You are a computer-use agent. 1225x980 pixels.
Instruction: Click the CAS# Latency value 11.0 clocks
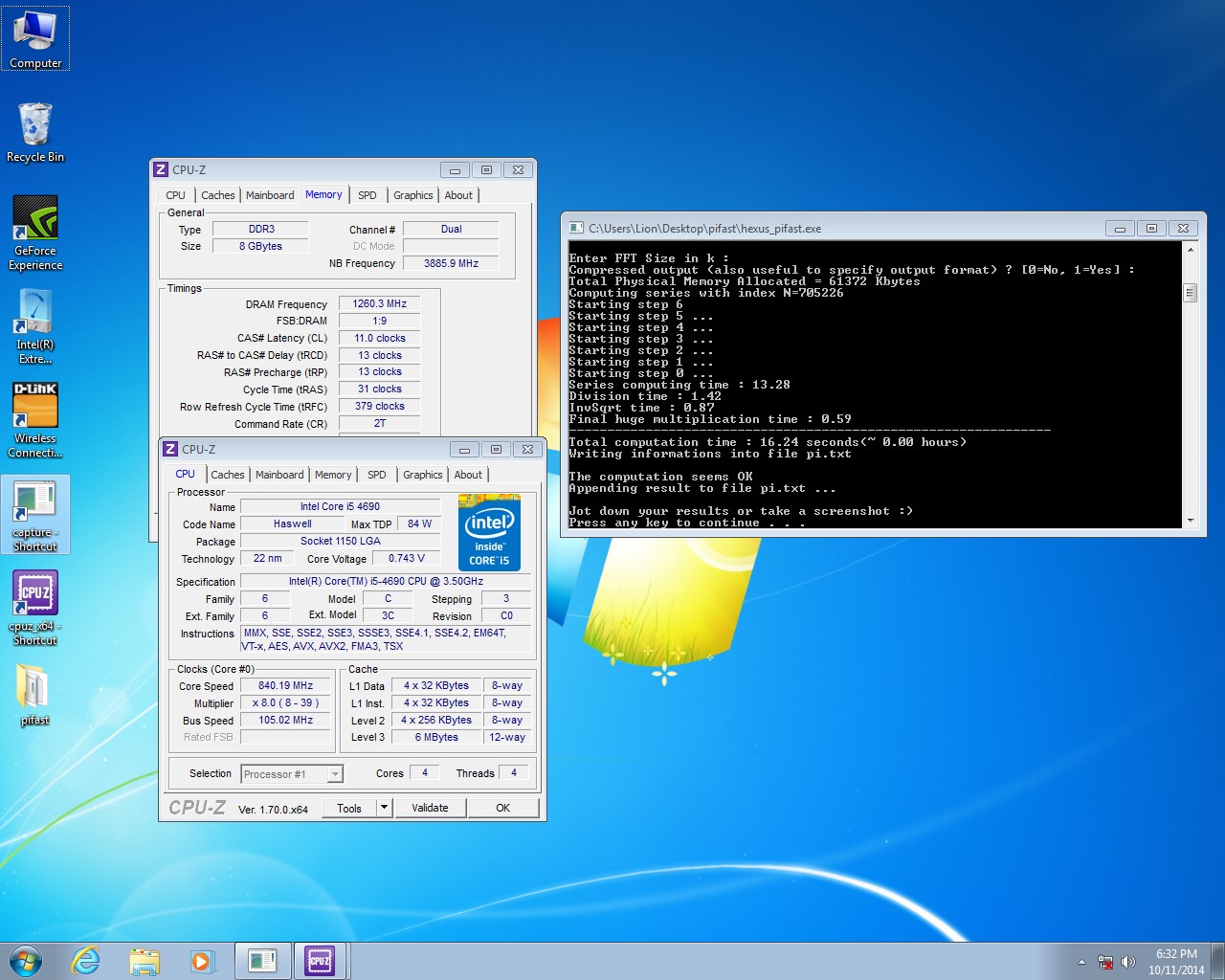tap(379, 338)
